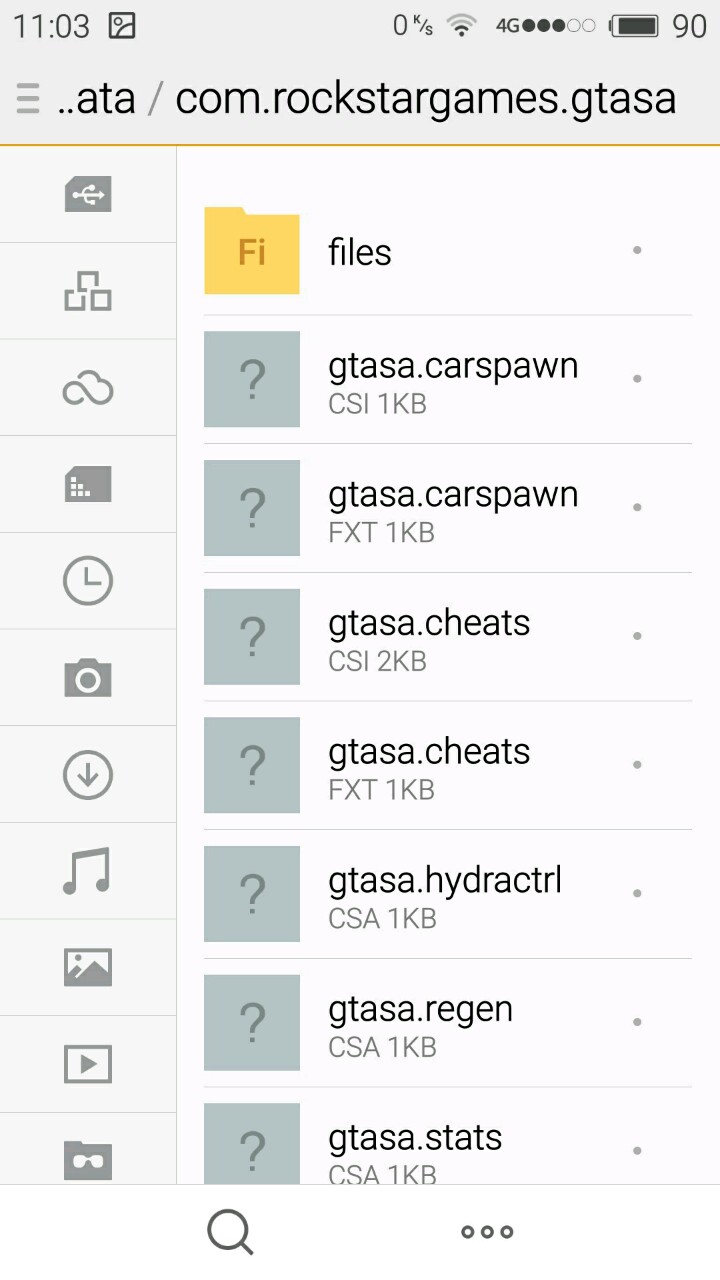
Task: Open the camera folder shortcut
Action: [x=88, y=678]
